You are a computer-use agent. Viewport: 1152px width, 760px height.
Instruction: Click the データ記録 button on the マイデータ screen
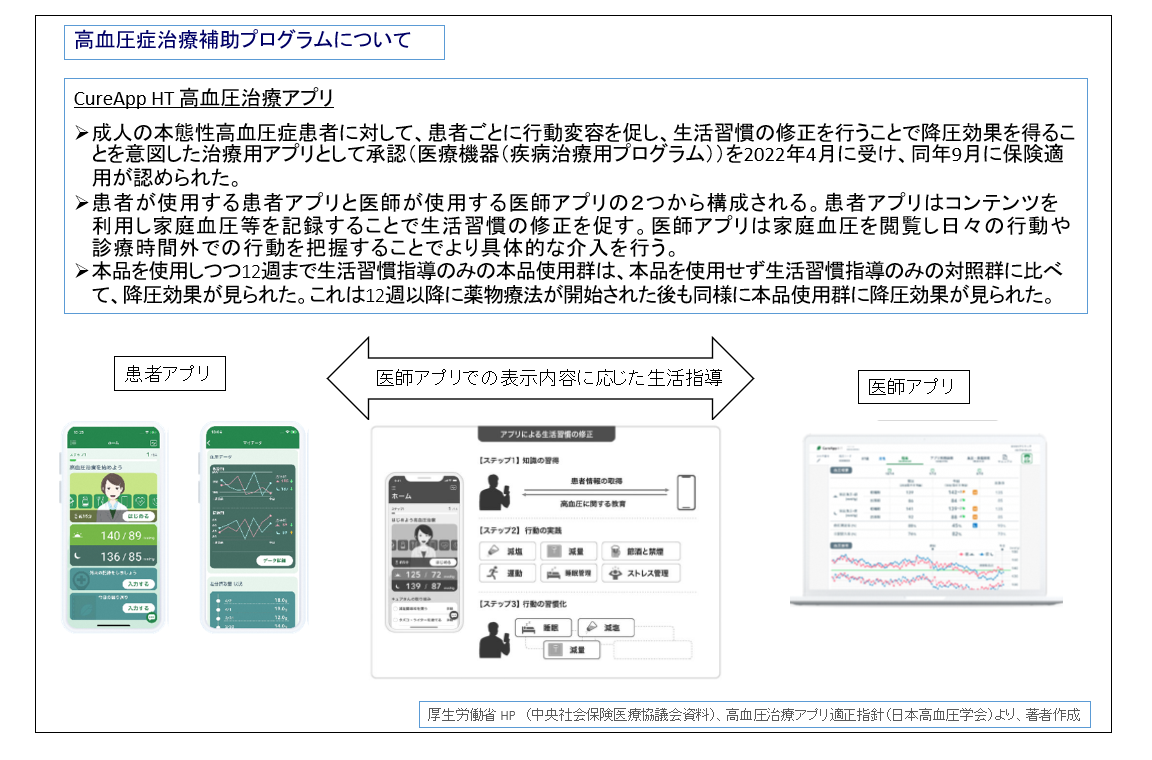pyautogui.click(x=275, y=559)
